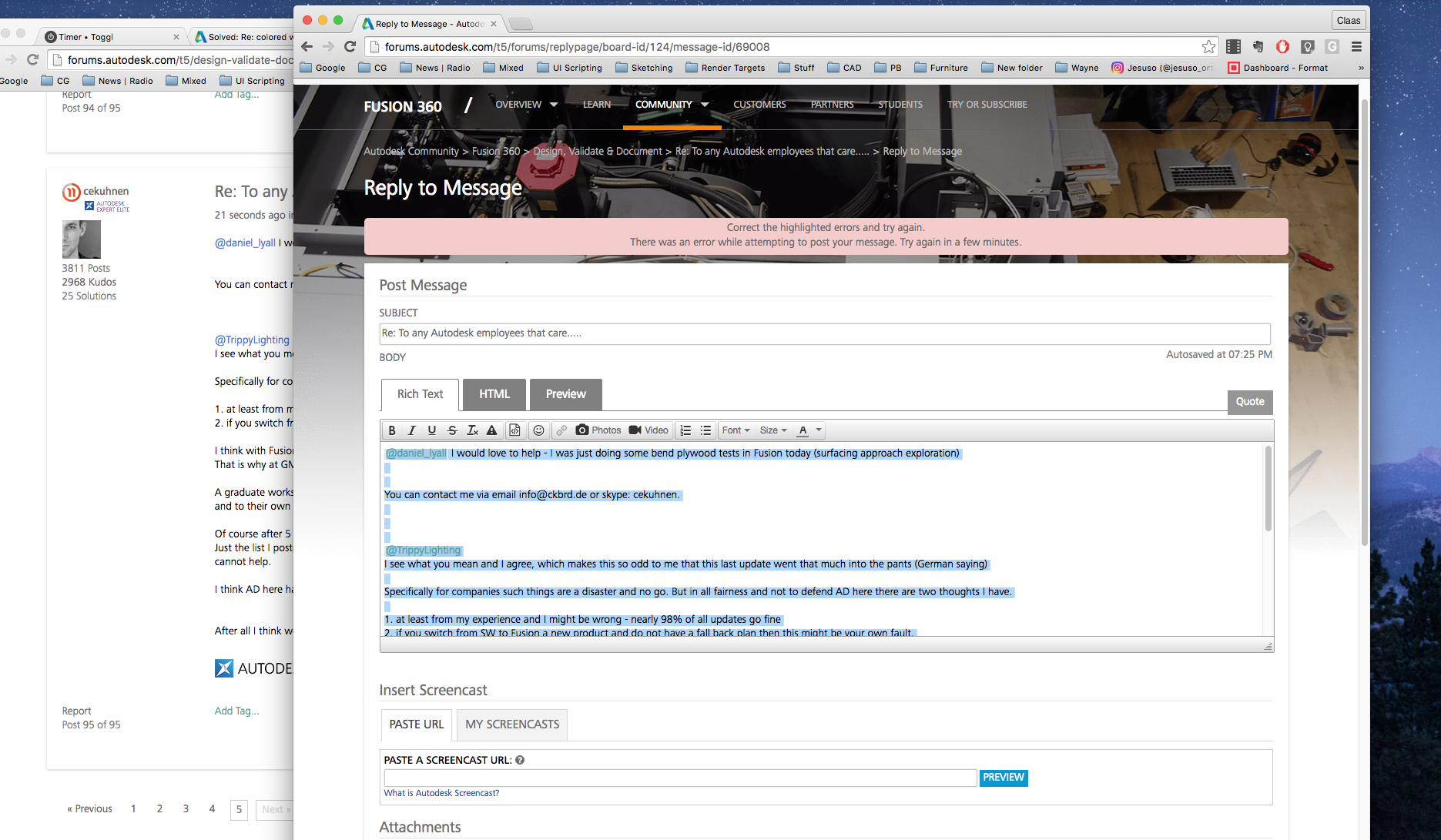
Task: Create a numbered list in the editor
Action: coord(685,430)
